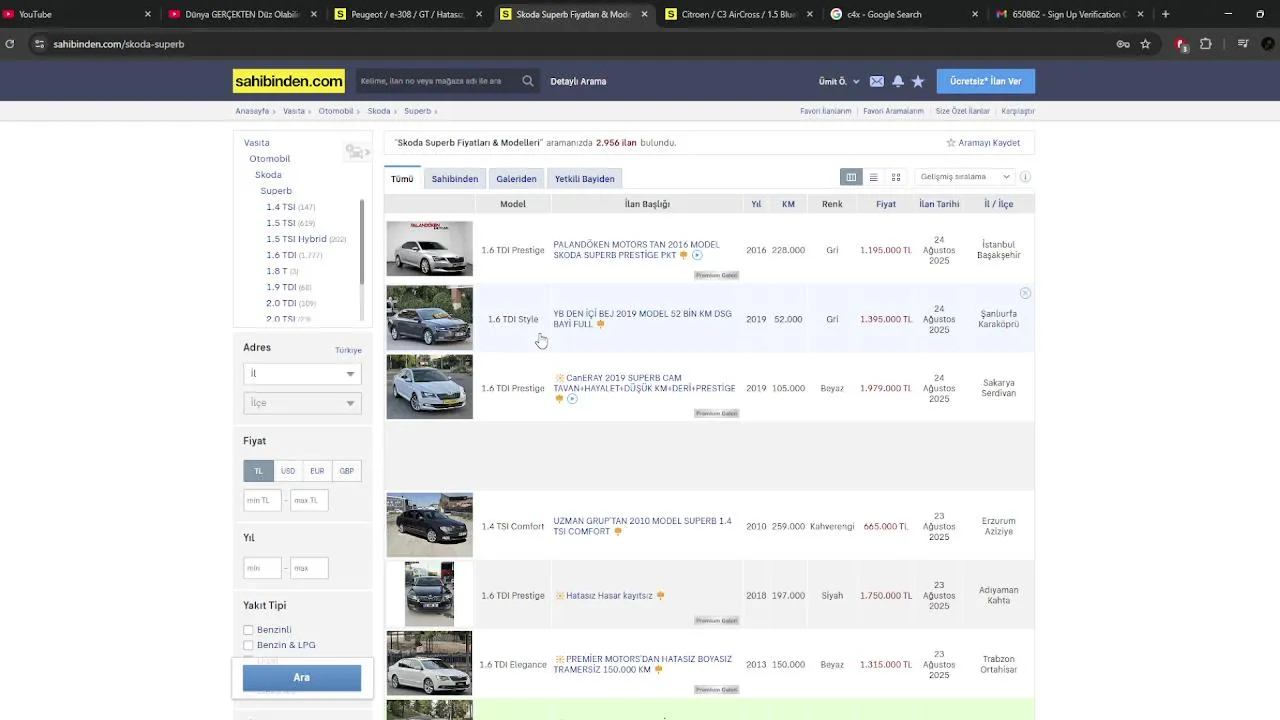Click the 1.6 TDI category link

click(x=281, y=255)
